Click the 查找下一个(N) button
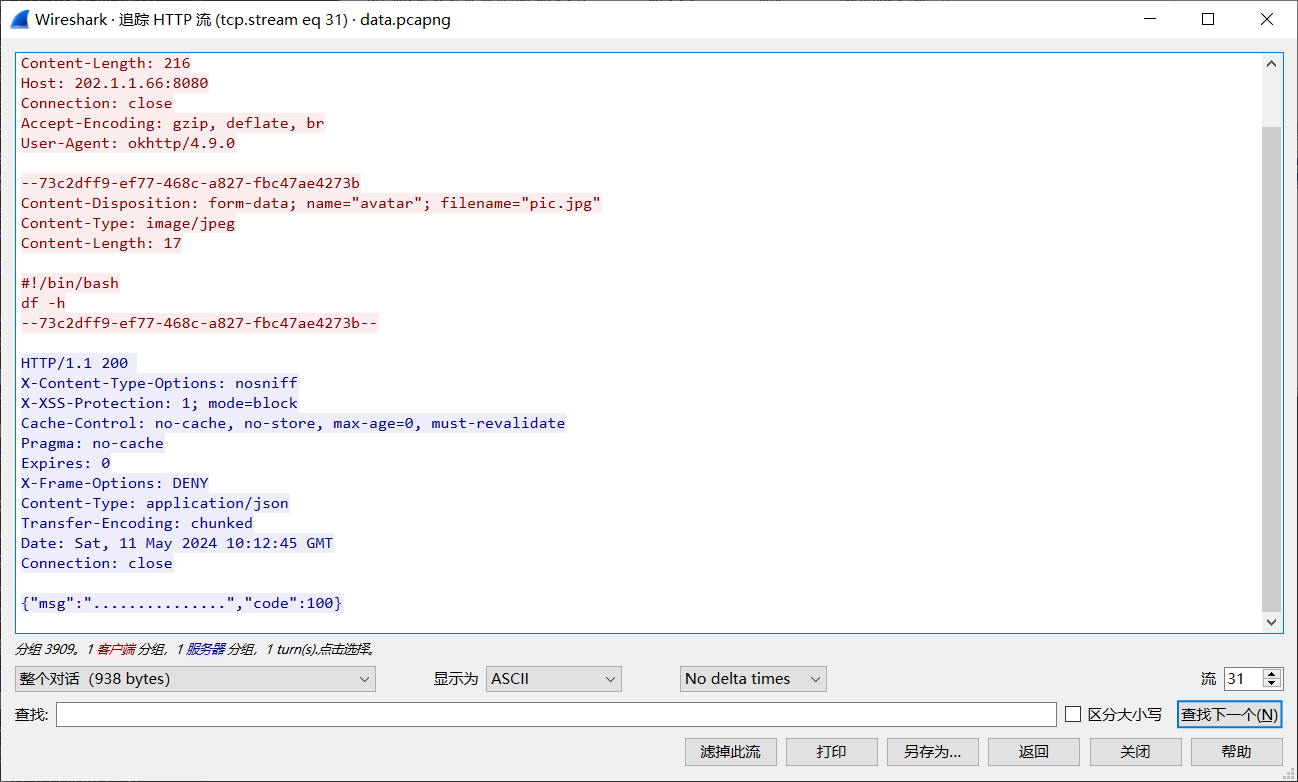This screenshot has width=1298, height=782. 1229,714
